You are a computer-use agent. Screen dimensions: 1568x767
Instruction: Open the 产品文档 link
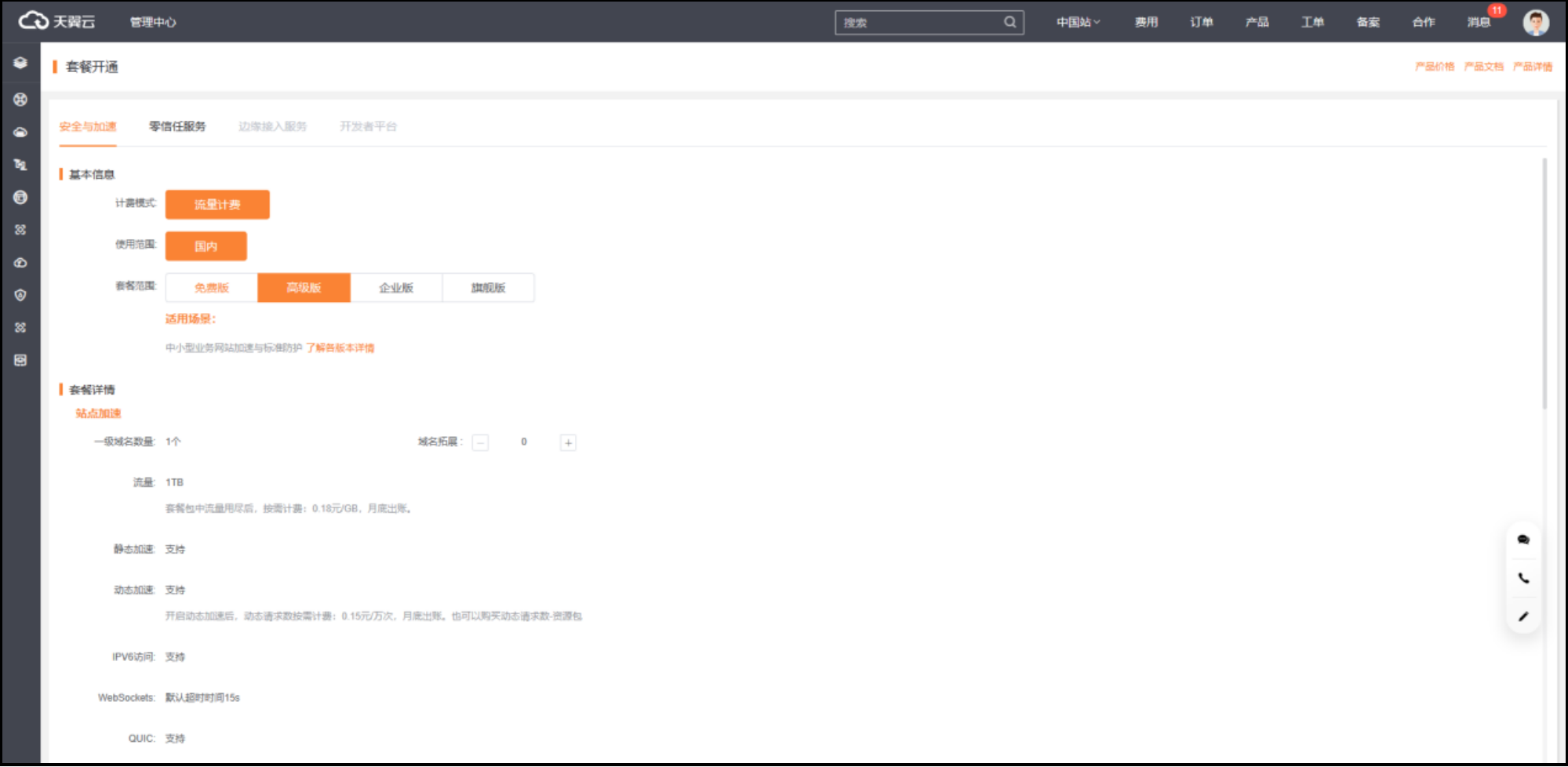click(1483, 67)
